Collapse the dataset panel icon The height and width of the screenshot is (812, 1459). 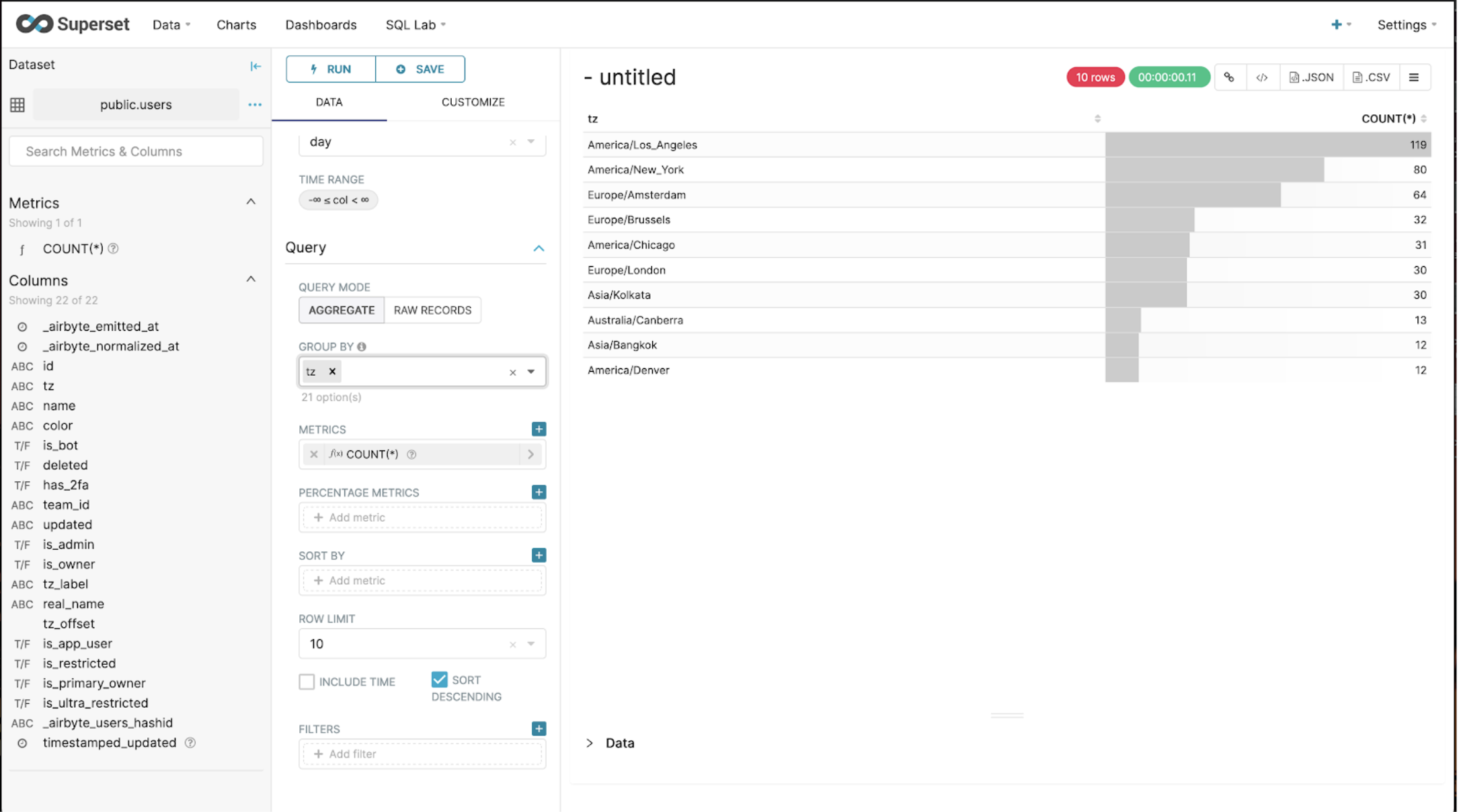[255, 66]
